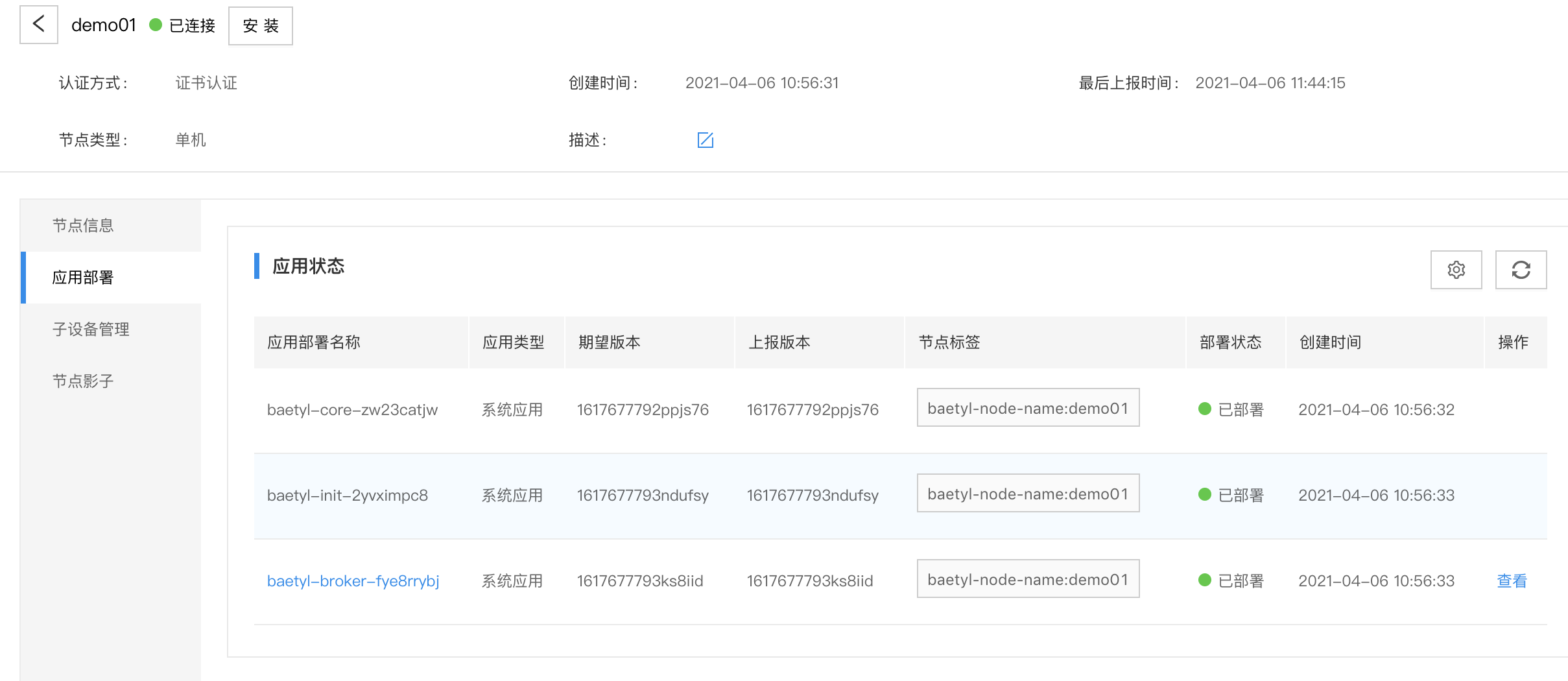Click the 安装 install button
This screenshot has width=1568, height=681.
tap(261, 26)
